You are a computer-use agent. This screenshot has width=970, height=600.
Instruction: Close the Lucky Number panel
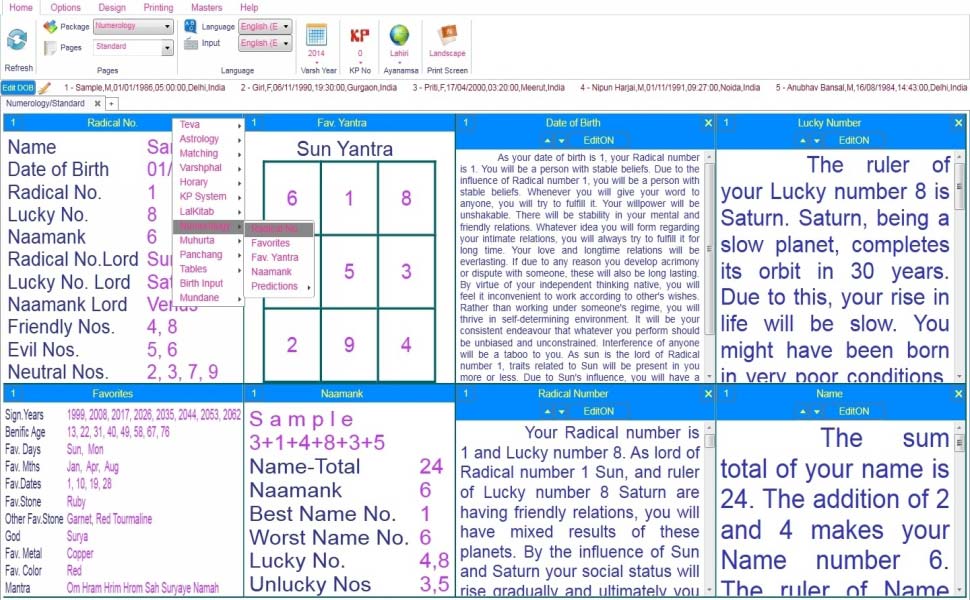(x=958, y=123)
